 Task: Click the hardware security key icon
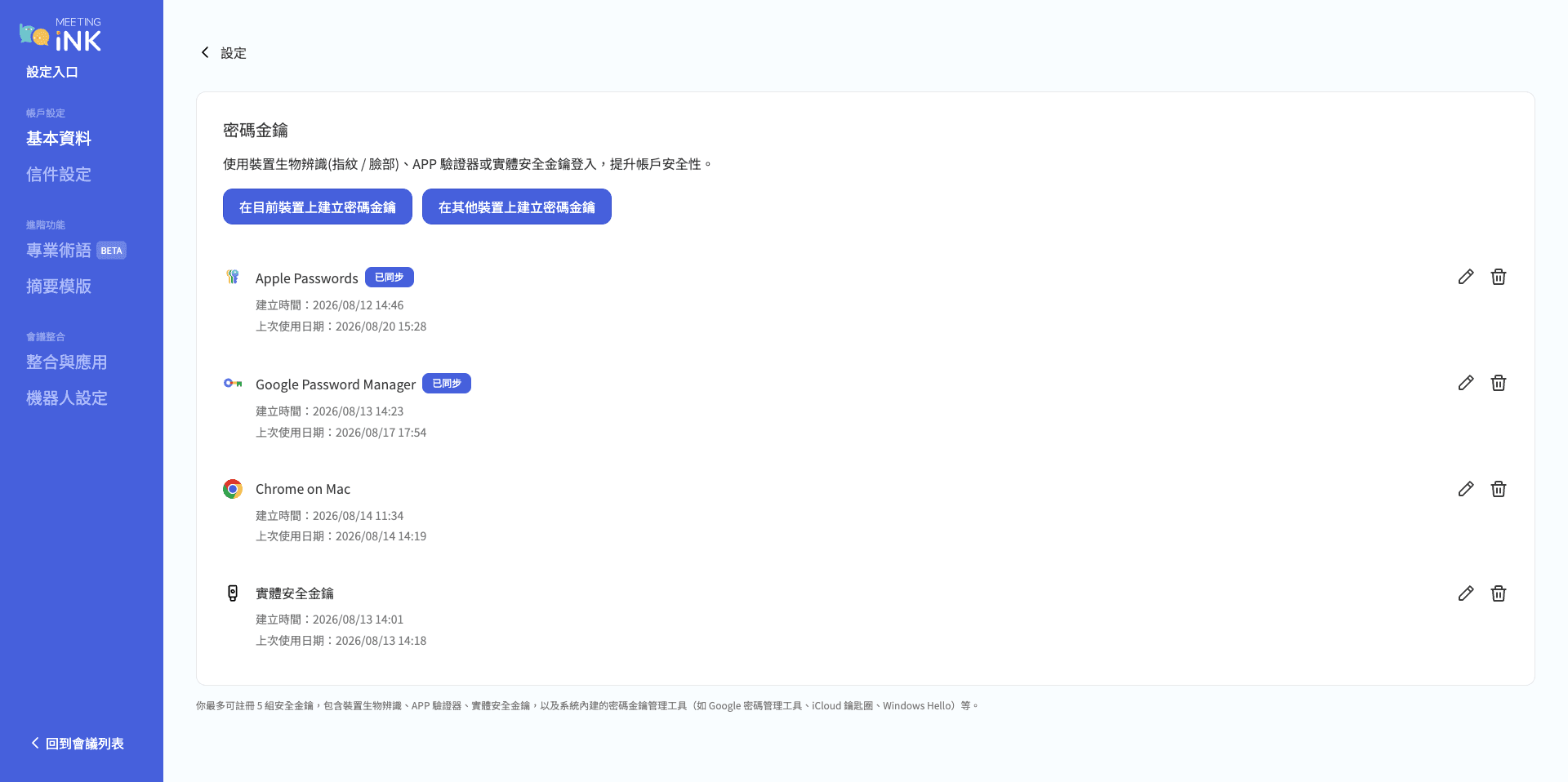pyautogui.click(x=233, y=593)
